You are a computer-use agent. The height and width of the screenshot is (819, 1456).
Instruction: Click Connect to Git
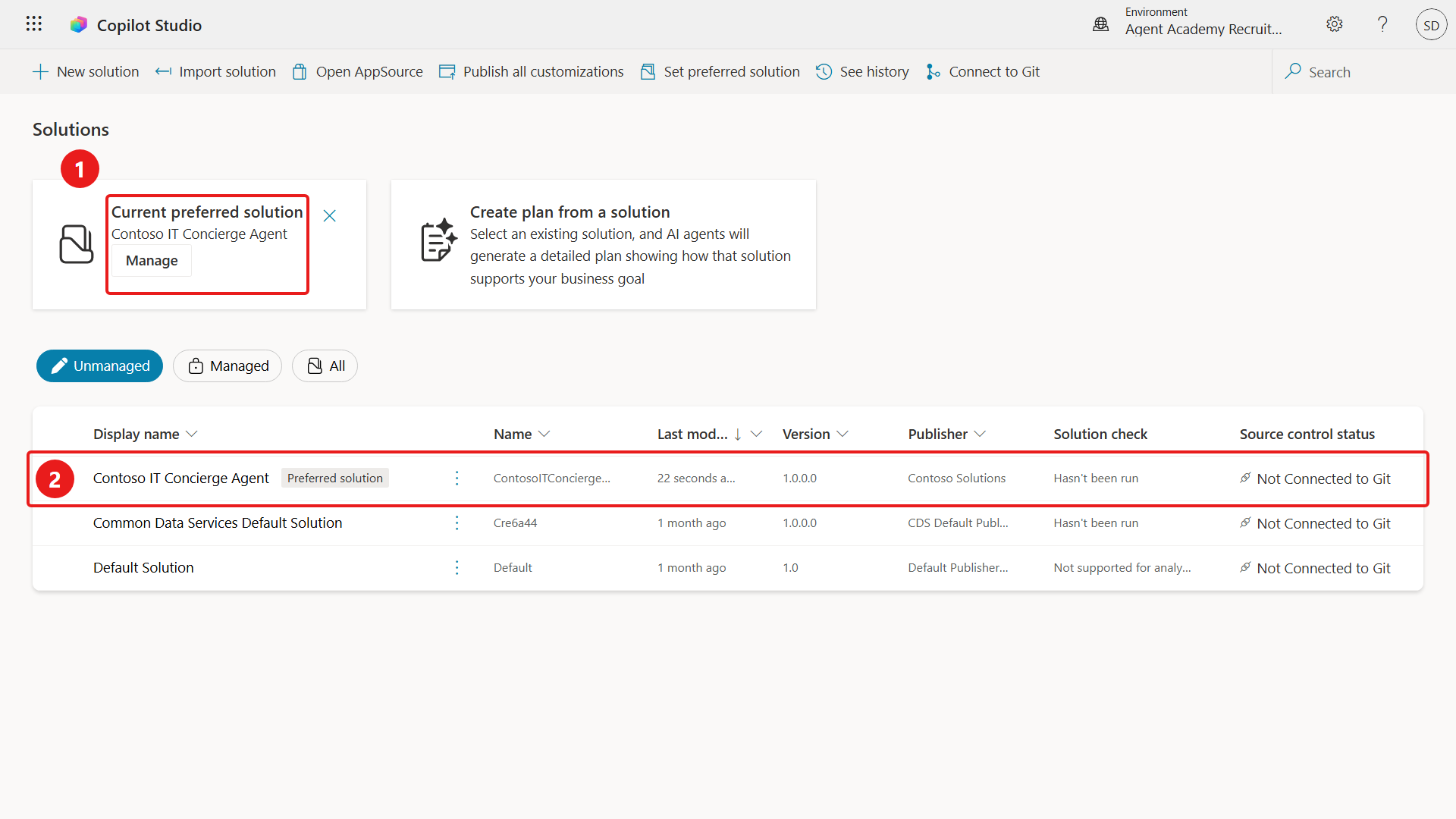pyautogui.click(x=983, y=71)
